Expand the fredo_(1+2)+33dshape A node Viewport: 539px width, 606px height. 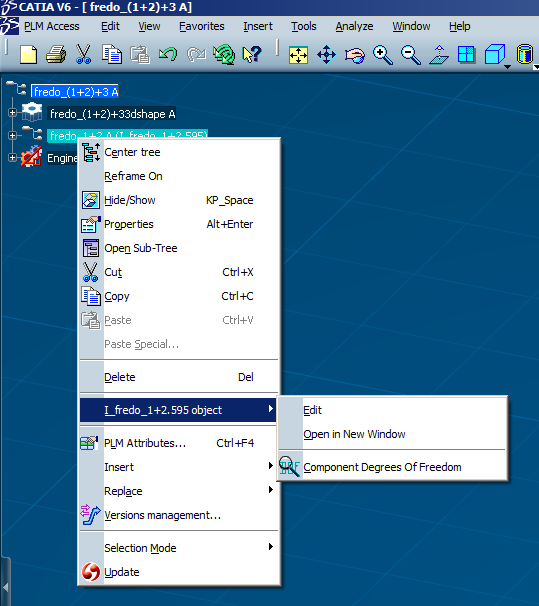[12, 112]
